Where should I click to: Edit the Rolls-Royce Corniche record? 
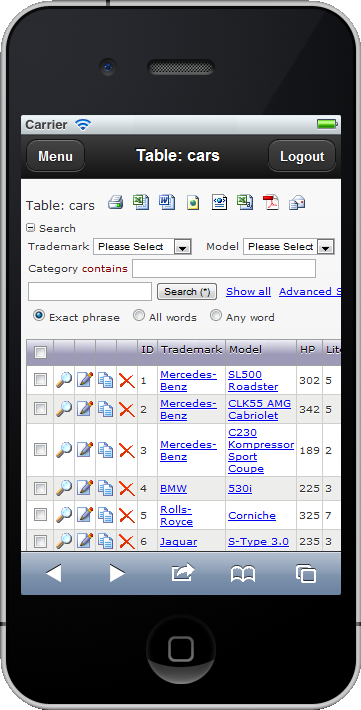point(85,515)
